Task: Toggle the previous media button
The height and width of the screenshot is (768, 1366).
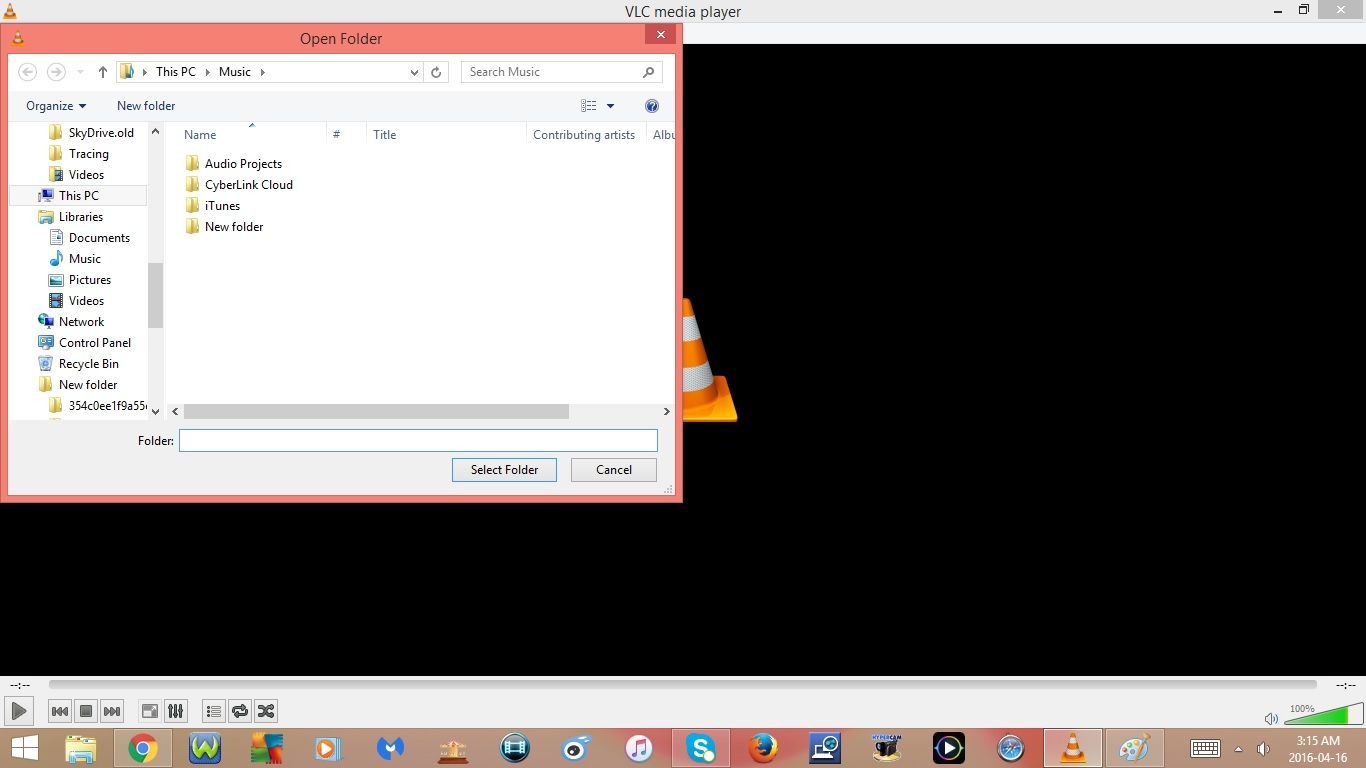Action: click(x=59, y=711)
